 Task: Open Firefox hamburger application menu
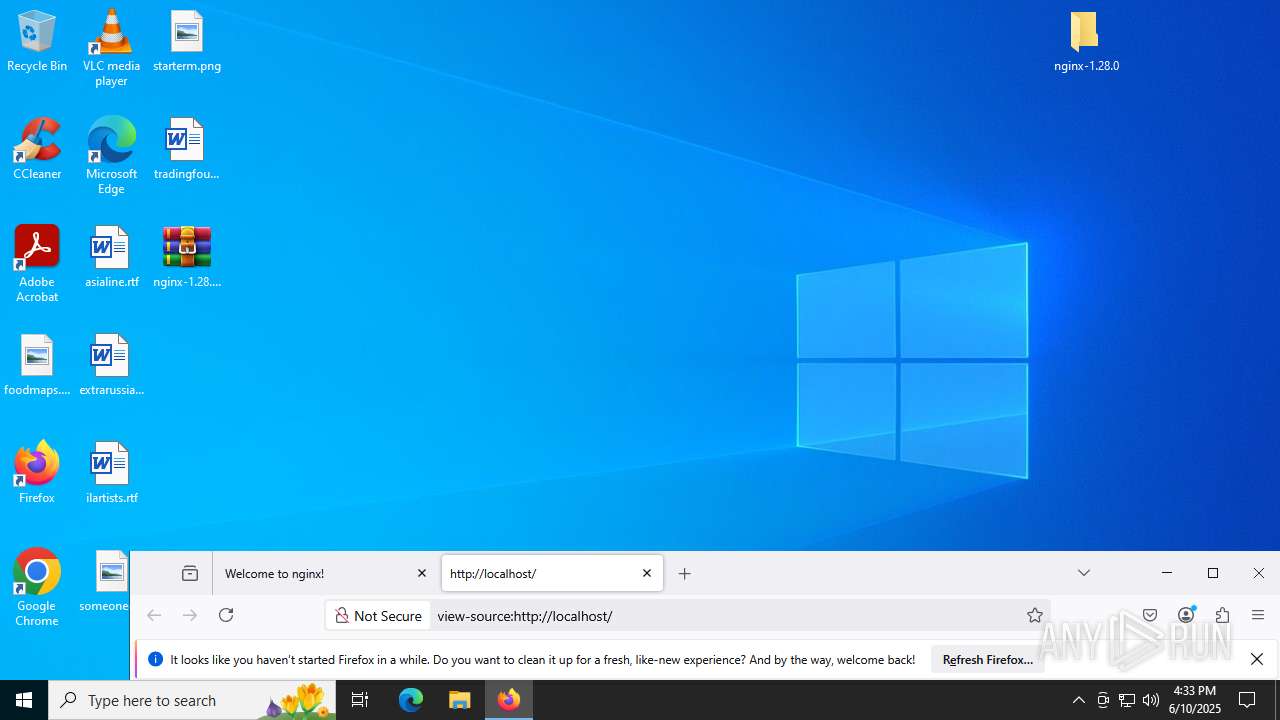[1258, 615]
